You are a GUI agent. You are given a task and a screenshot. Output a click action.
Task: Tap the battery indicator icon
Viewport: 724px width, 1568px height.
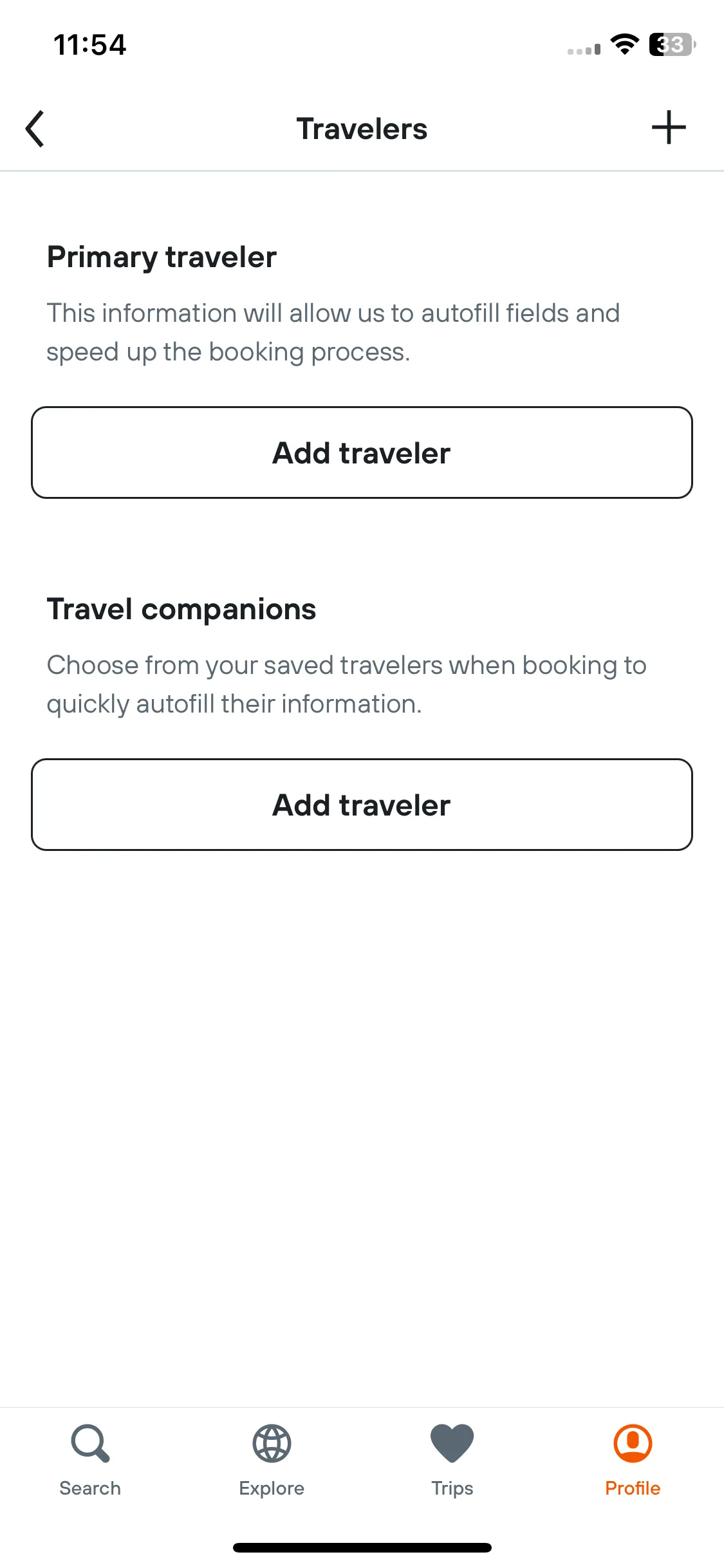(673, 44)
